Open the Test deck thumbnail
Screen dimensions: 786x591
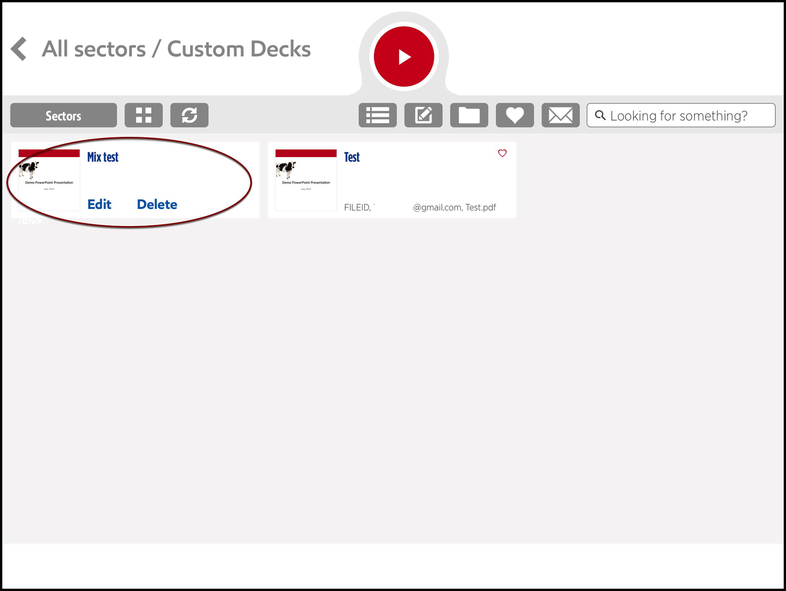(306, 180)
